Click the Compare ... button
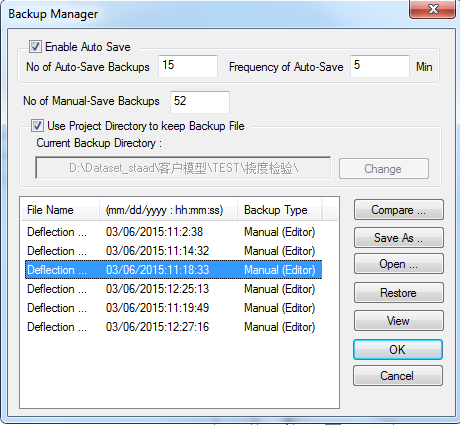This screenshot has width=460, height=425. 399,210
